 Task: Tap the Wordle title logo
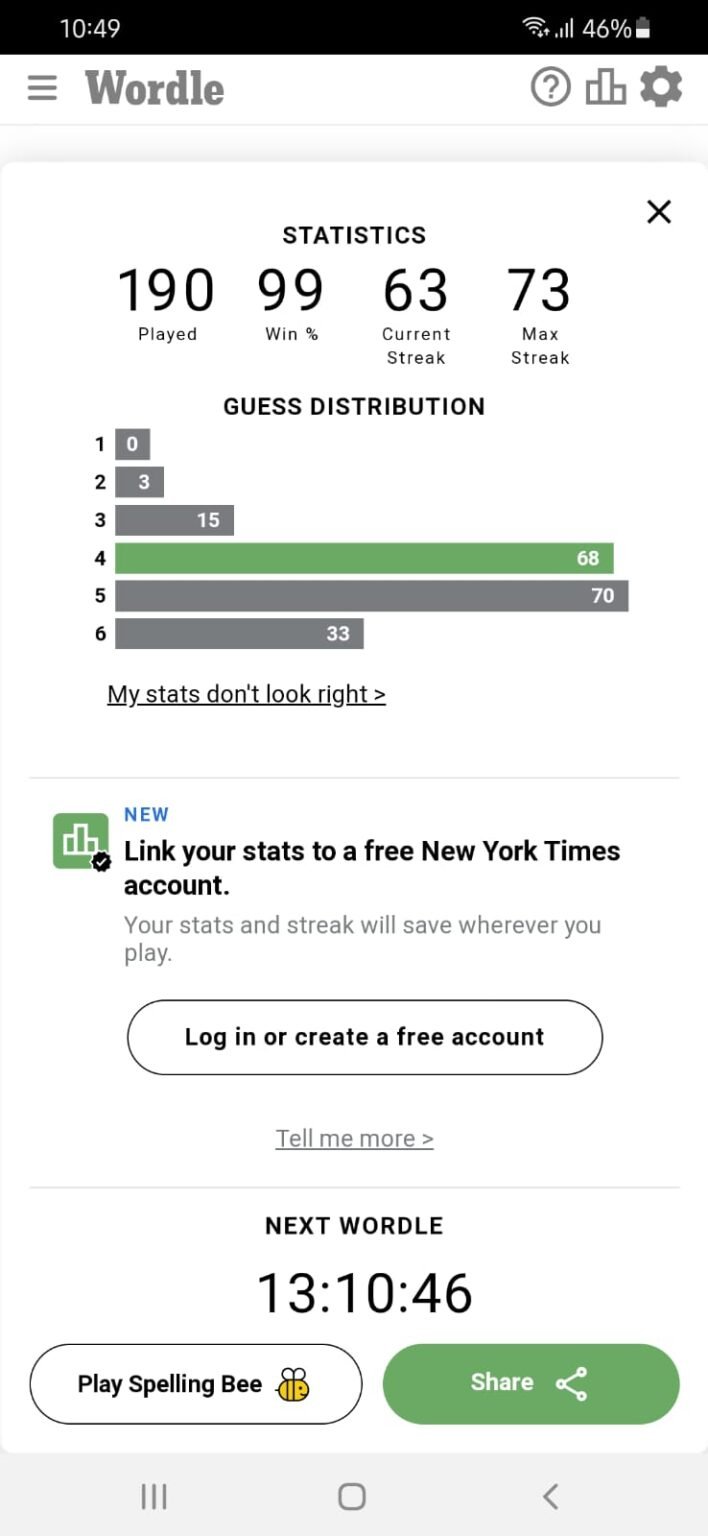155,88
